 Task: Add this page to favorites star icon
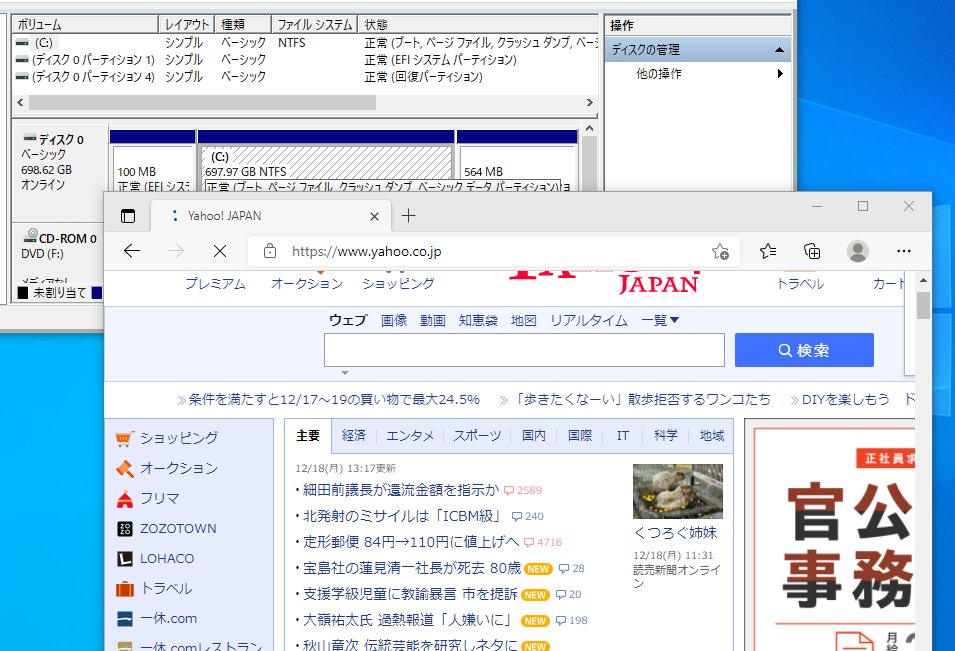[720, 251]
